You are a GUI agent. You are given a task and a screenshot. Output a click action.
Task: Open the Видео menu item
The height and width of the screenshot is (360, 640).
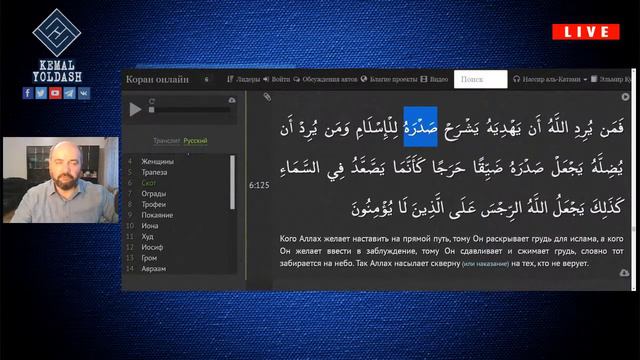pyautogui.click(x=434, y=79)
